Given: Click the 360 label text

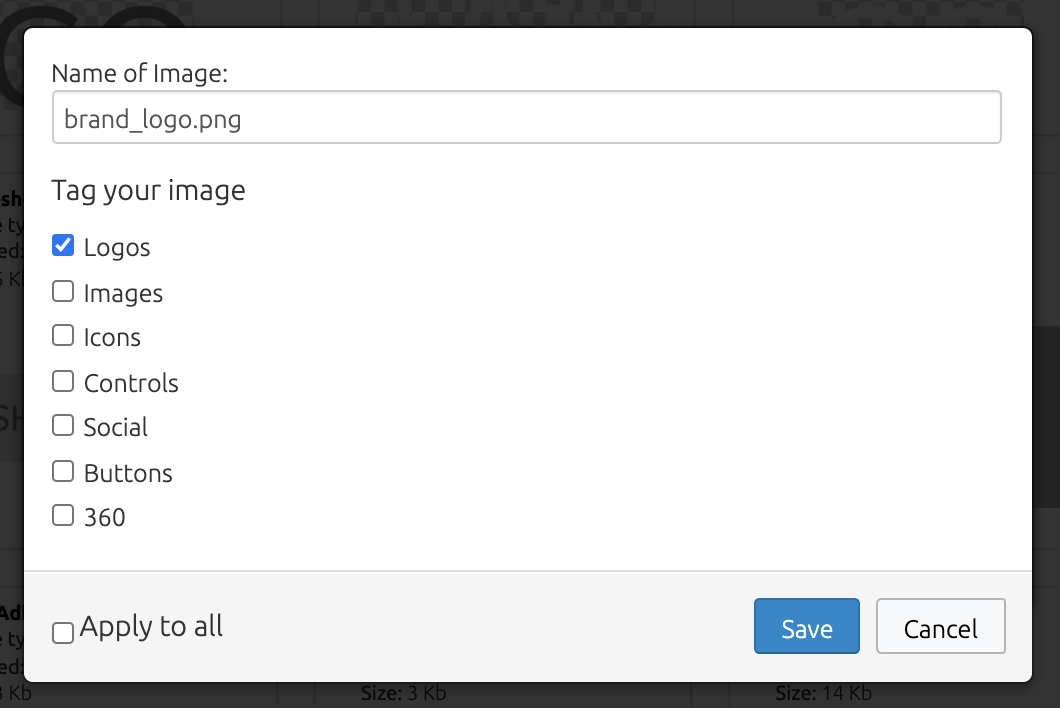Looking at the screenshot, I should 105,517.
